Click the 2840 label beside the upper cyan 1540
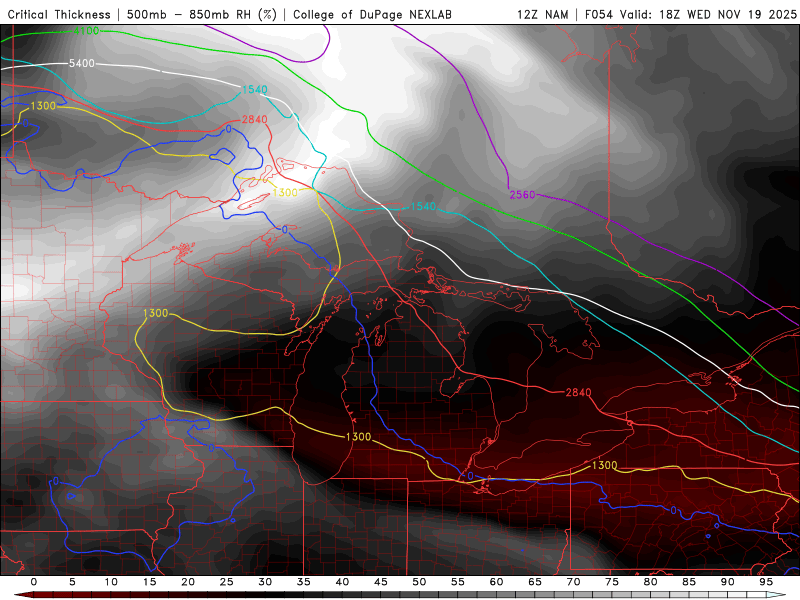The width and height of the screenshot is (800, 600). (x=255, y=119)
